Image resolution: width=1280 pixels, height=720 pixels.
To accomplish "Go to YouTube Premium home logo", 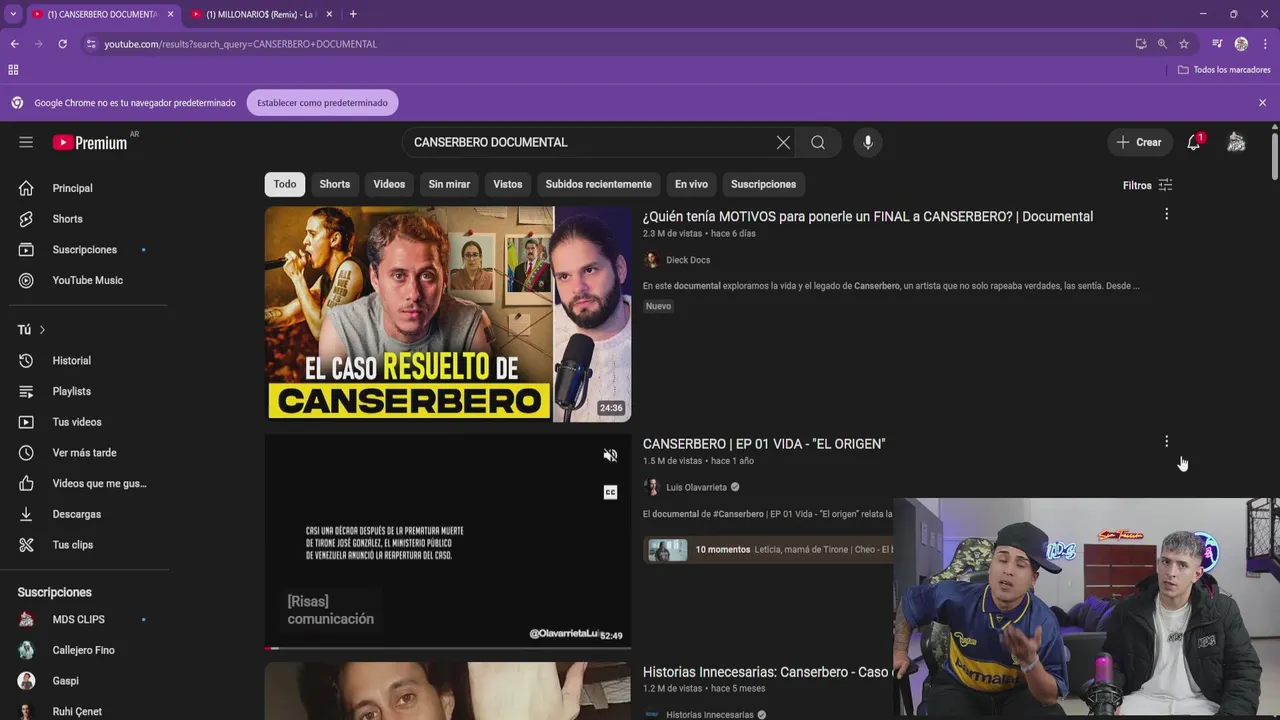I will [x=90, y=142].
